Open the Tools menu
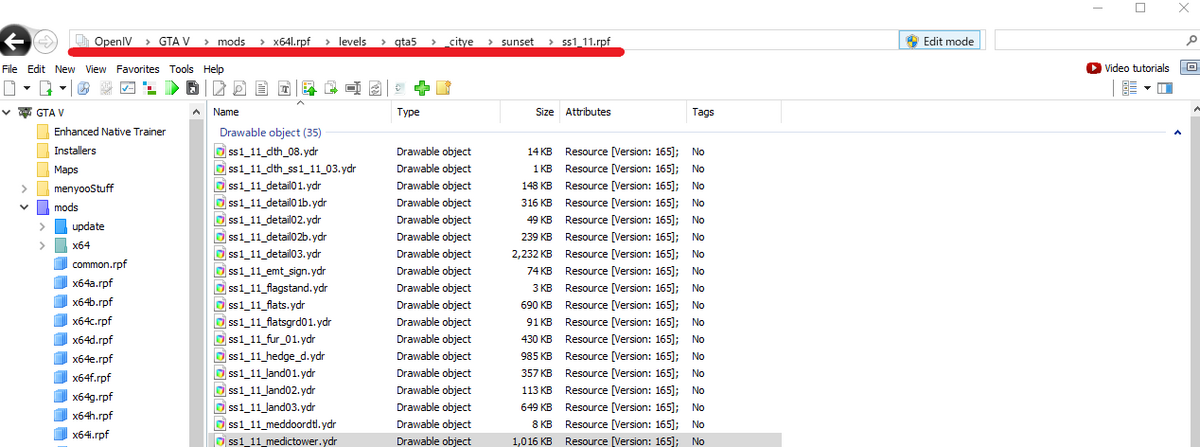The width and height of the screenshot is (1200, 447). pyautogui.click(x=181, y=69)
